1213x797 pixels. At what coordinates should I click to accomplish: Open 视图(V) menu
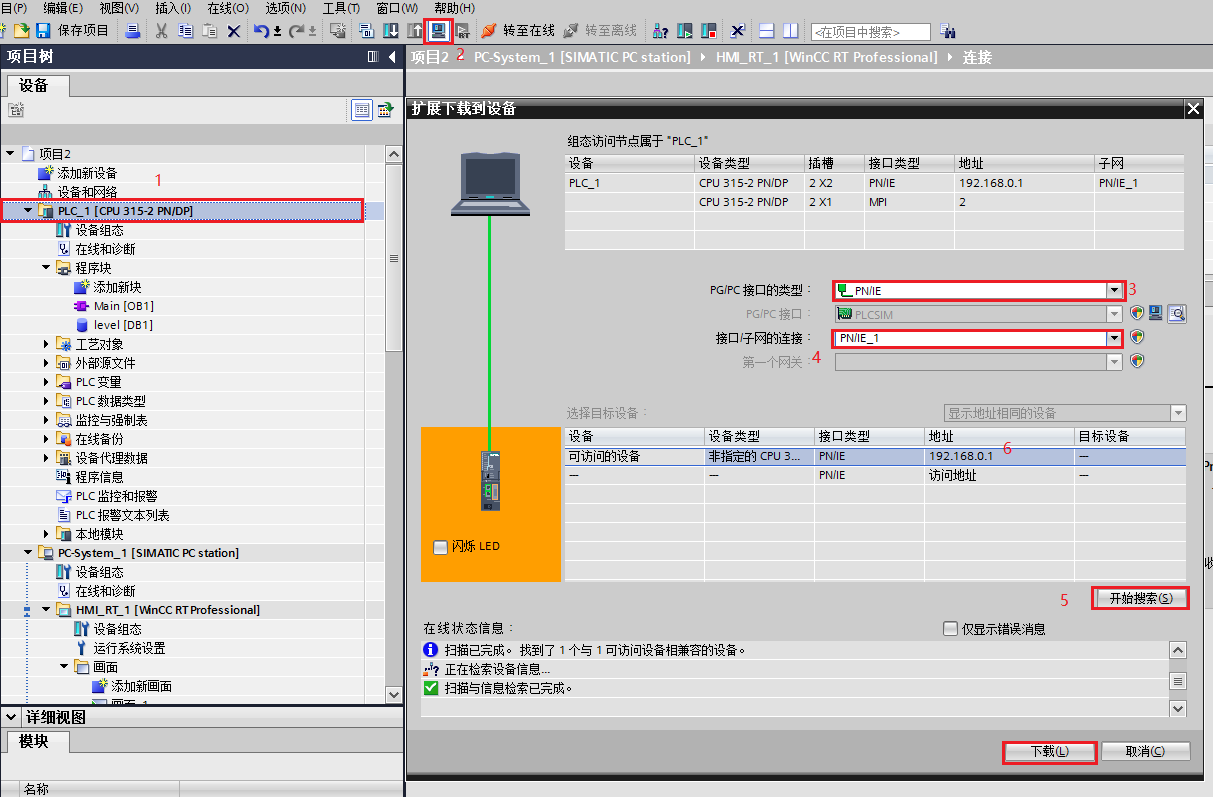point(119,8)
